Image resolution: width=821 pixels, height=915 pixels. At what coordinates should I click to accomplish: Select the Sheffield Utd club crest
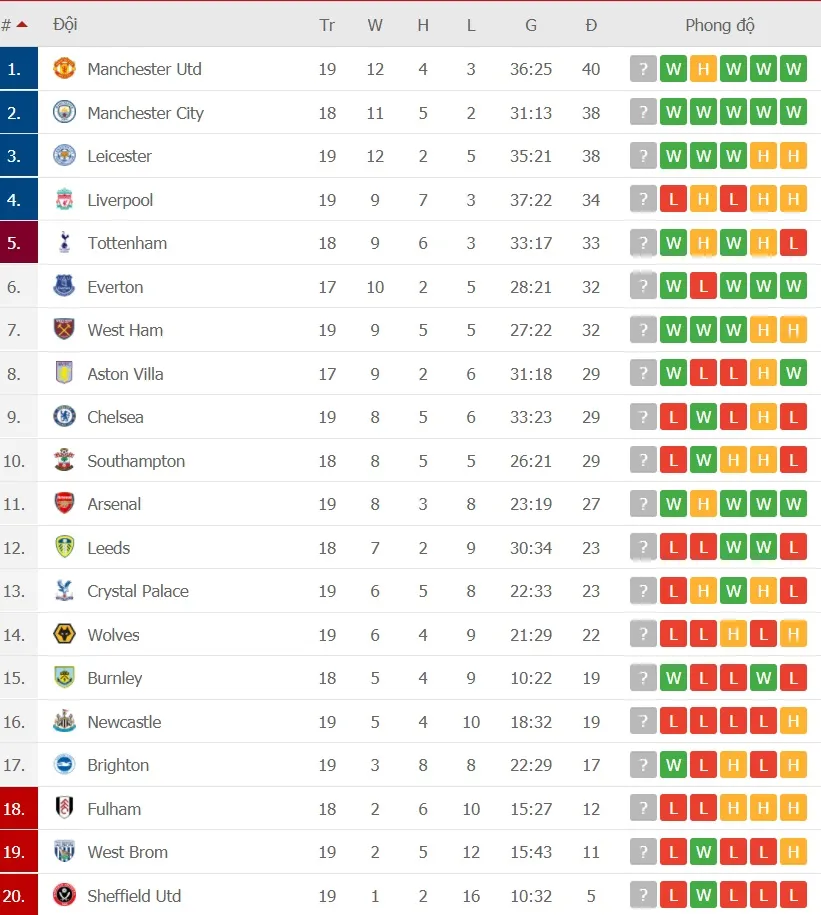coord(62,895)
